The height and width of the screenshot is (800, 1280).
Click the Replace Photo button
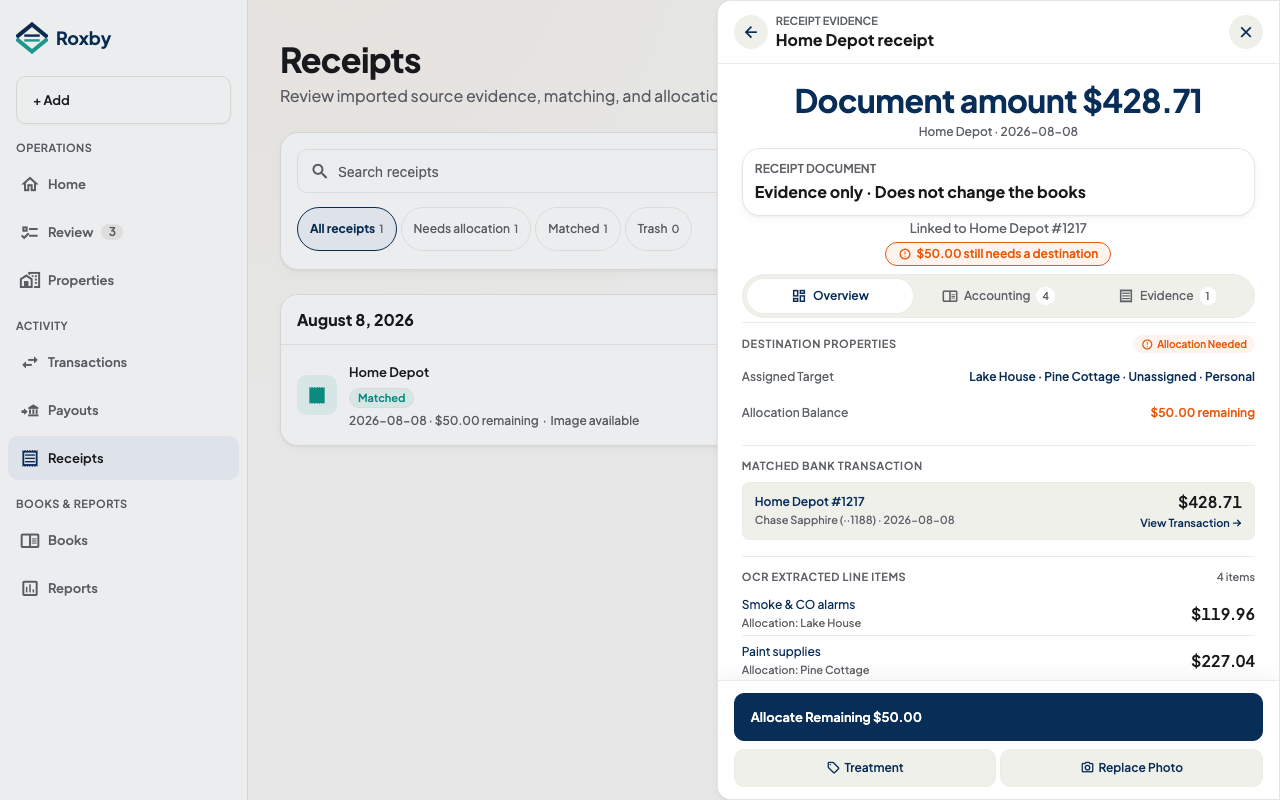click(1131, 768)
